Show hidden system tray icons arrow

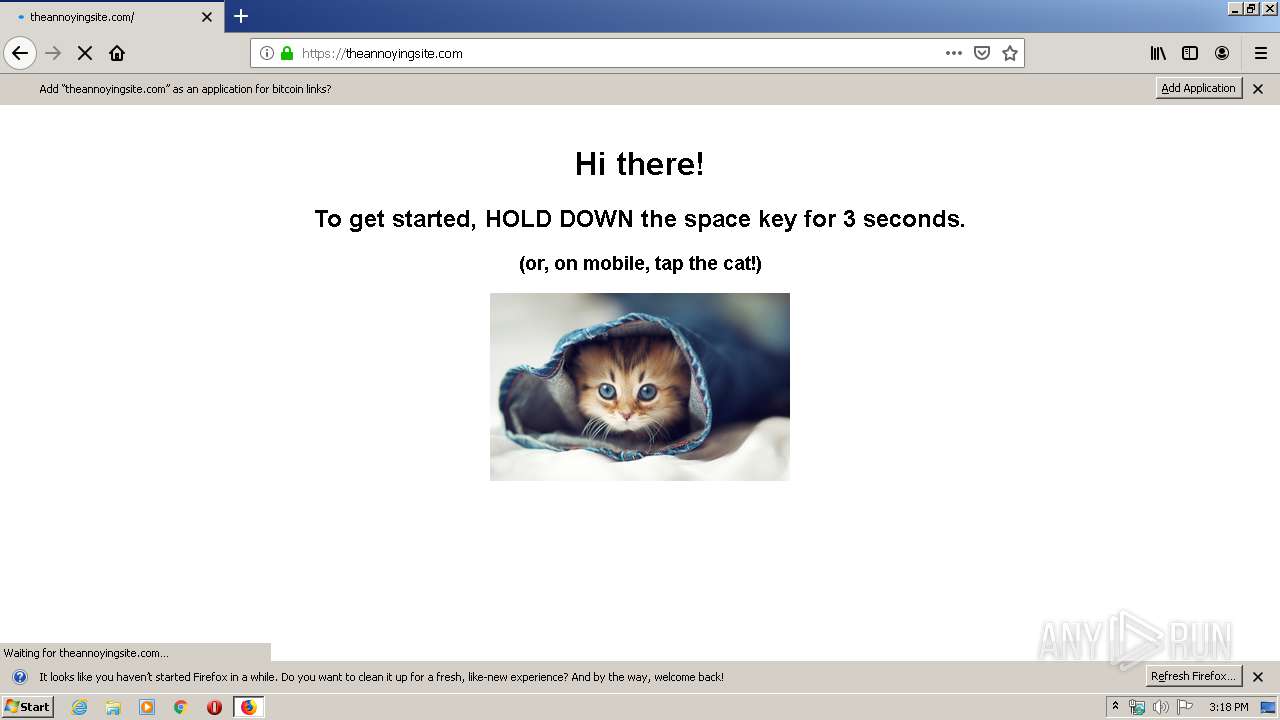tap(1116, 707)
